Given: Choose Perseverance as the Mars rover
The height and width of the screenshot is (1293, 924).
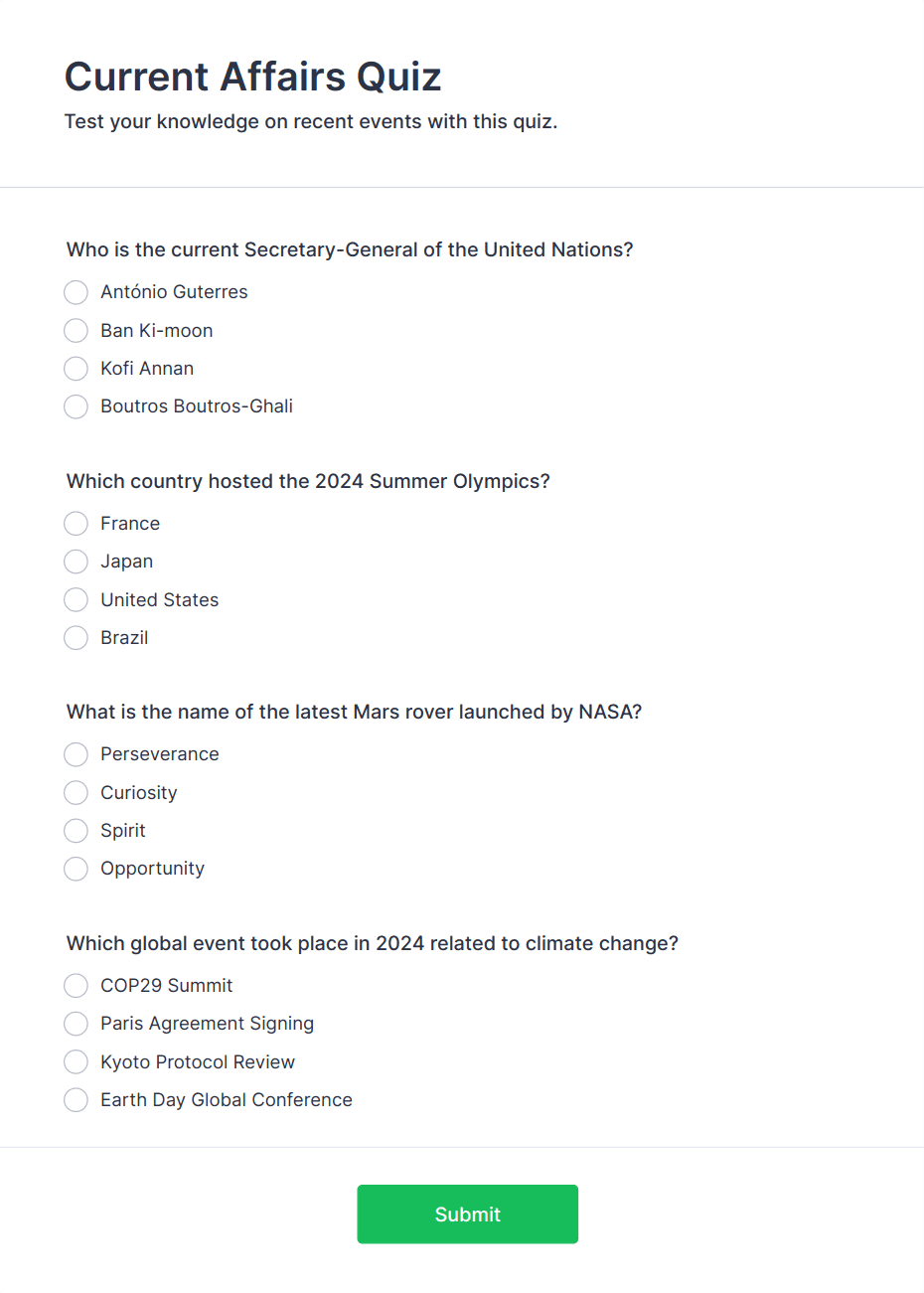Looking at the screenshot, I should (77, 754).
